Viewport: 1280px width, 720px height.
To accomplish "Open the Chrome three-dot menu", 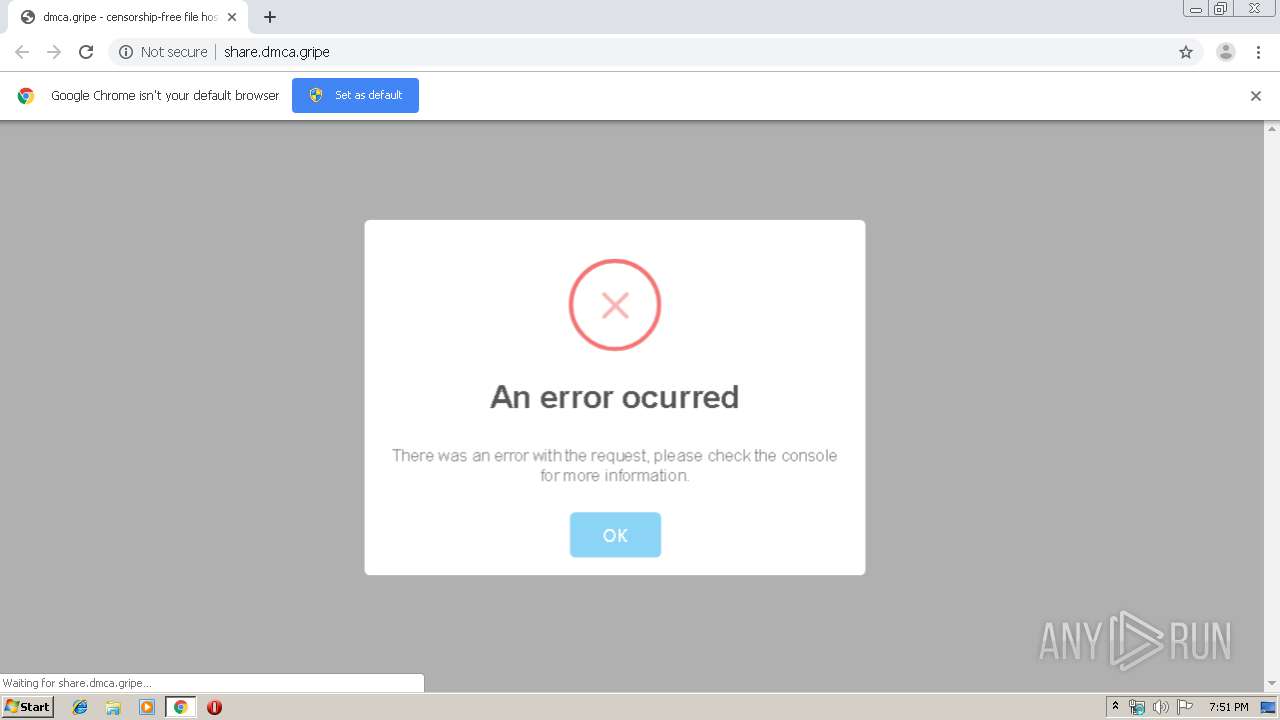I will [1258, 52].
